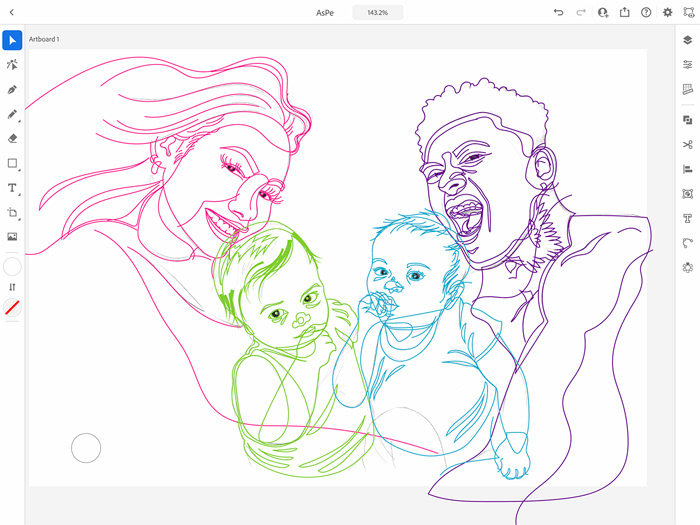Image resolution: width=700 pixels, height=525 pixels.
Task: Open the Align objects panel
Action: click(688, 169)
